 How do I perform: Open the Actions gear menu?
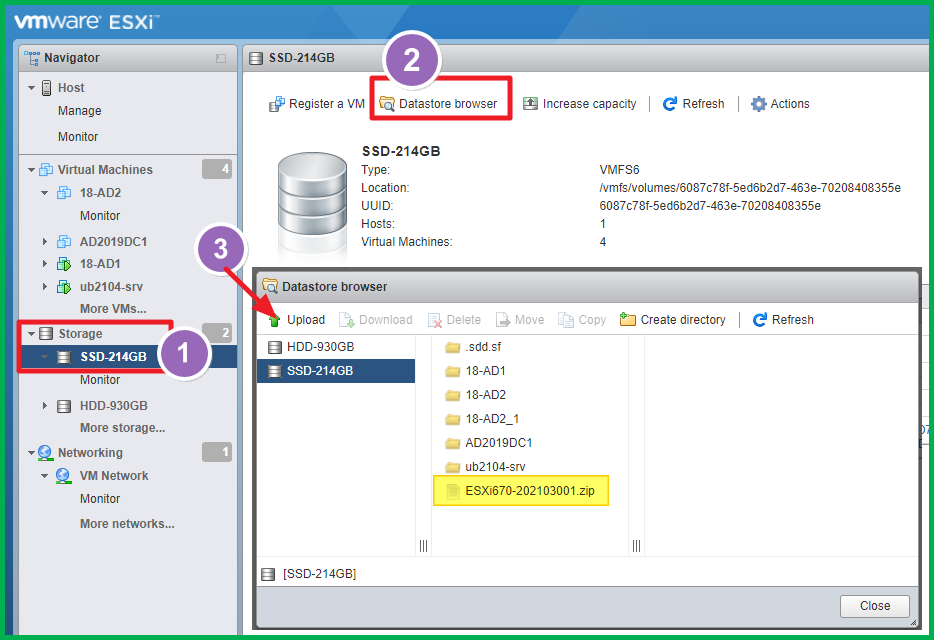(780, 104)
